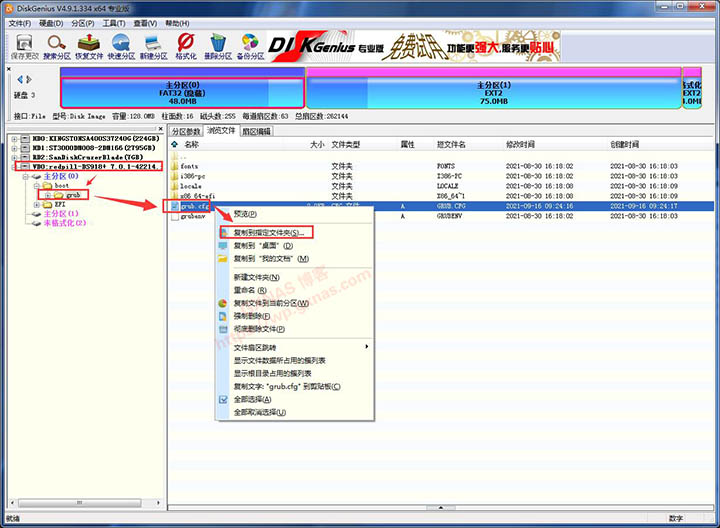Open the 备份分区 (Backup Partition) tool

point(250,46)
